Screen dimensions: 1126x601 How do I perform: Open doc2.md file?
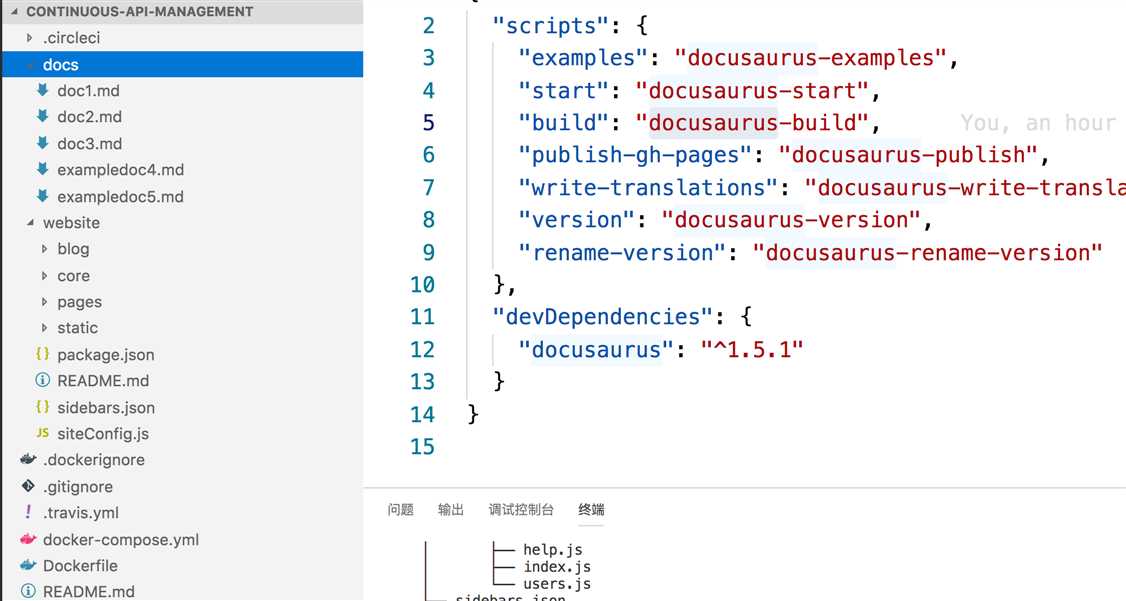[x=90, y=116]
